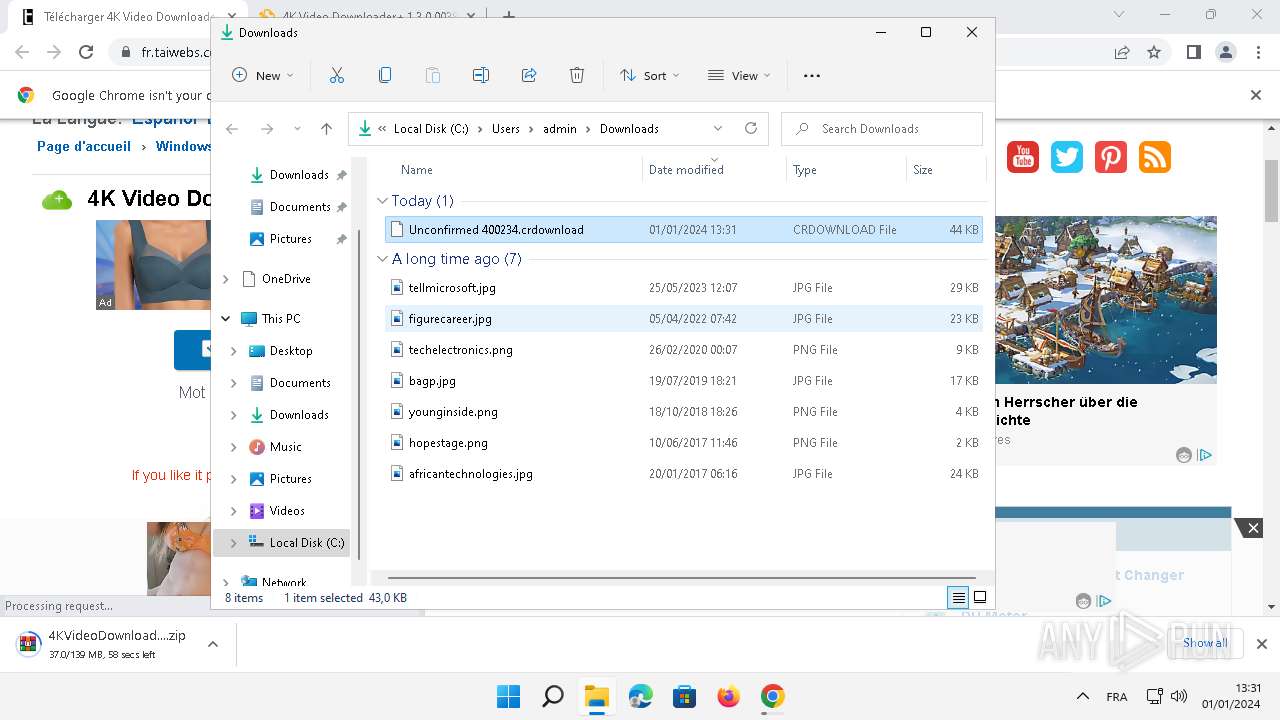This screenshot has width=1280, height=720.
Task: Expand the Local Disk (C:) tree node
Action: [234, 543]
